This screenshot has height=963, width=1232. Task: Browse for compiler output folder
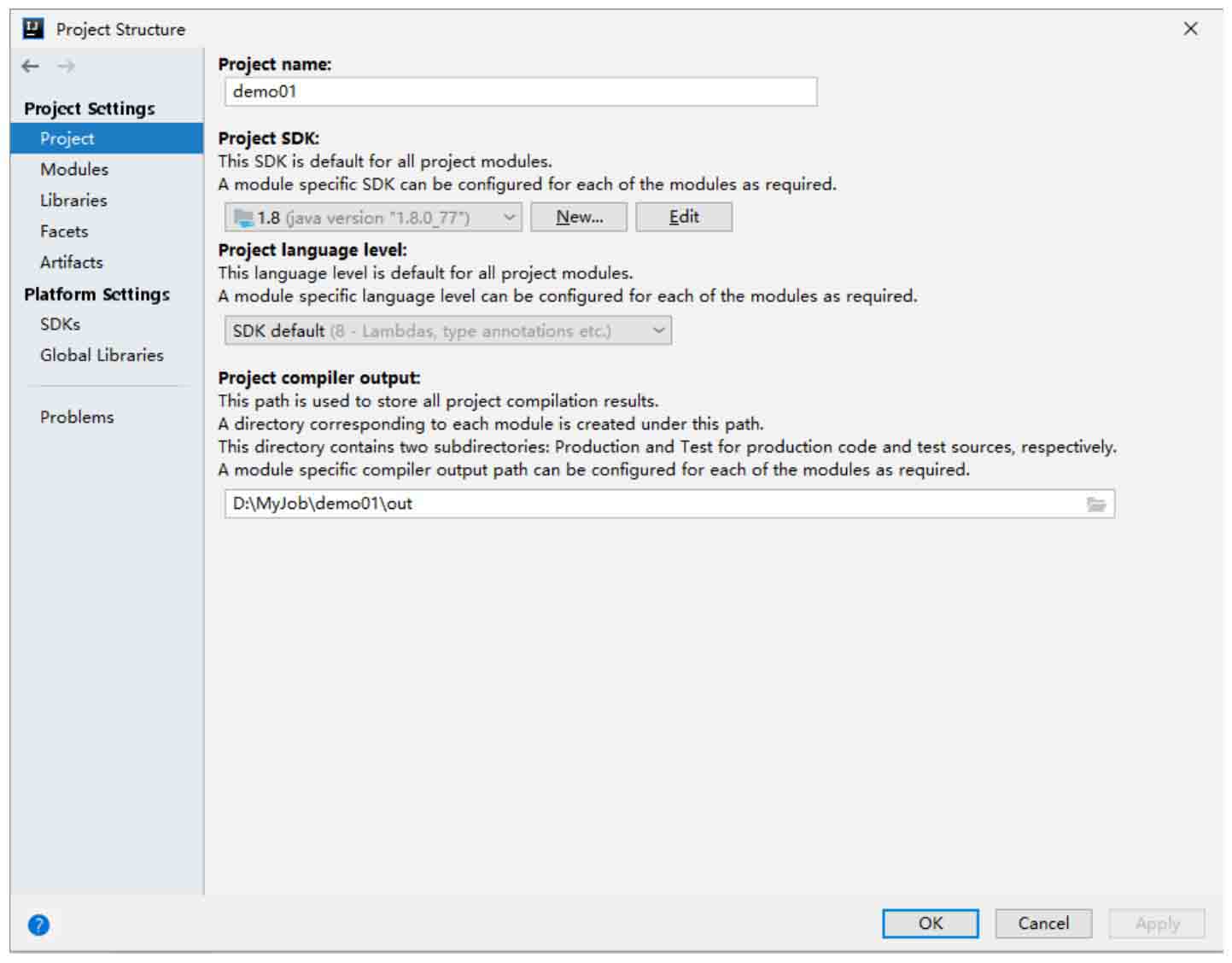coord(1096,505)
